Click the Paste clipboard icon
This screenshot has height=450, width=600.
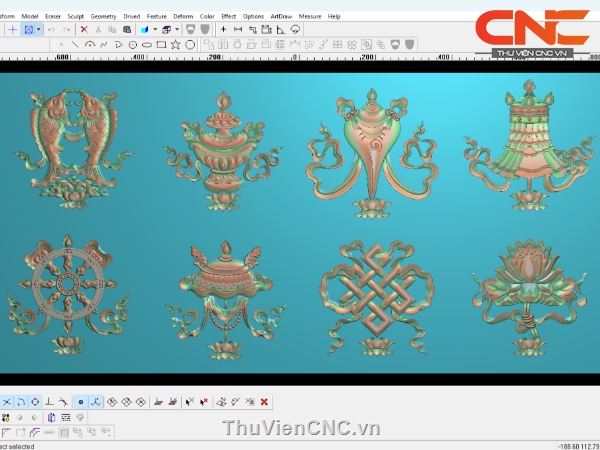[x=127, y=29]
